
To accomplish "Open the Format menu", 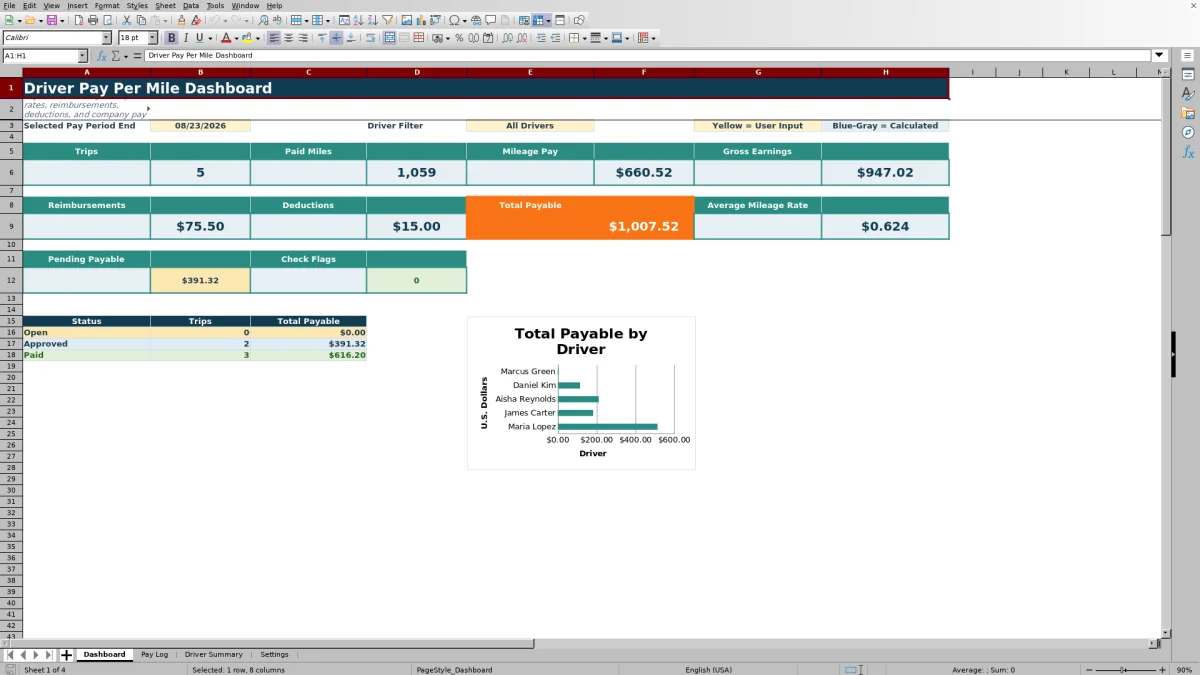I will point(107,5).
